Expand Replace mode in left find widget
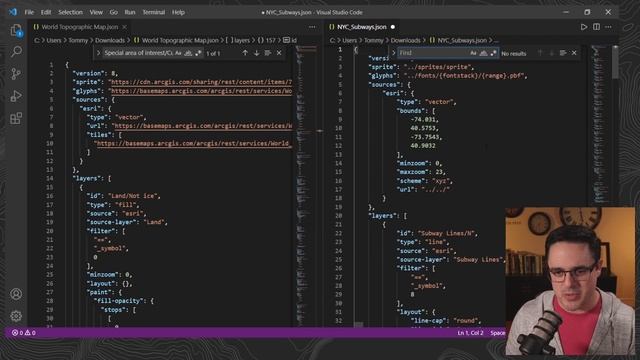The image size is (640, 360). click(x=98, y=53)
